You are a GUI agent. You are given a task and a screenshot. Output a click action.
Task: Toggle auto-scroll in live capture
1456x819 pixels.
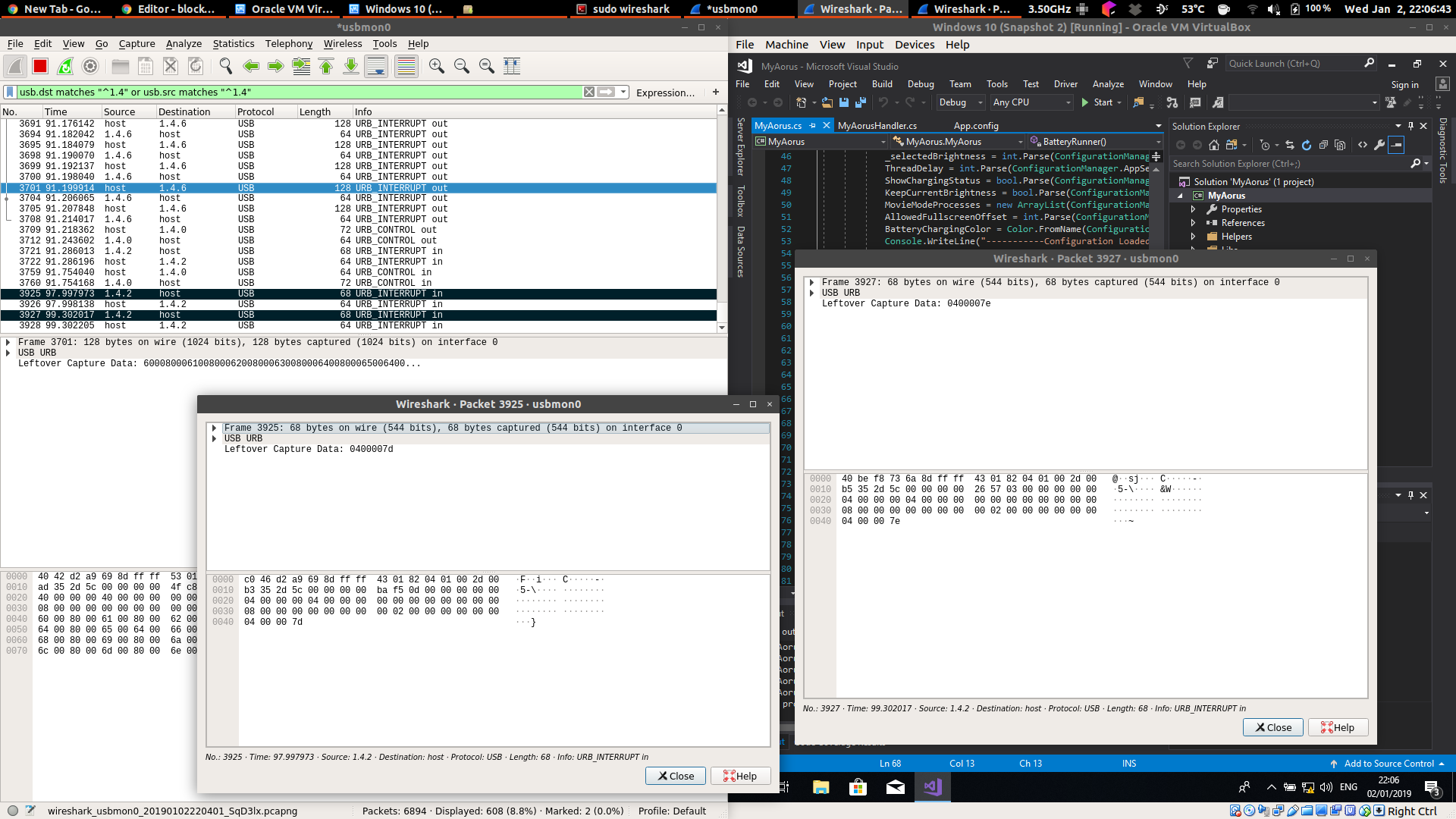click(376, 66)
